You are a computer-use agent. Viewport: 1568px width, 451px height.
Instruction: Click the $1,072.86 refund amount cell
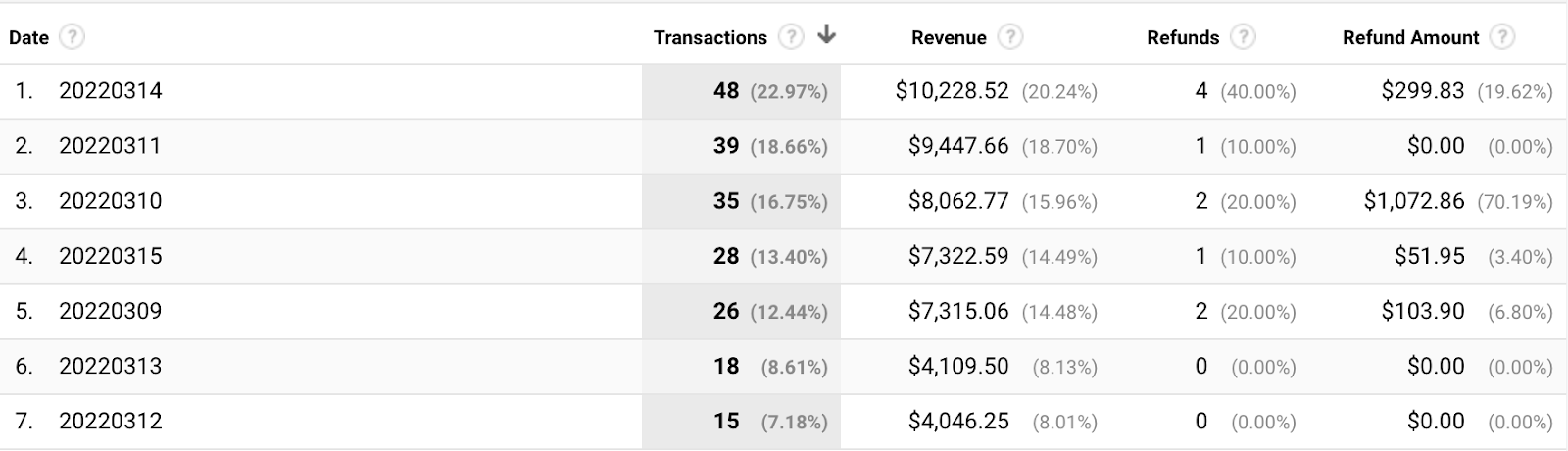[x=1413, y=201]
